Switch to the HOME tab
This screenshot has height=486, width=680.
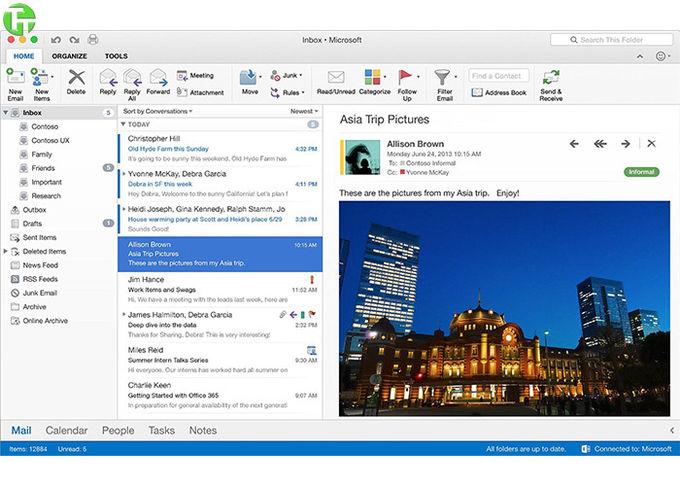pyautogui.click(x=24, y=56)
